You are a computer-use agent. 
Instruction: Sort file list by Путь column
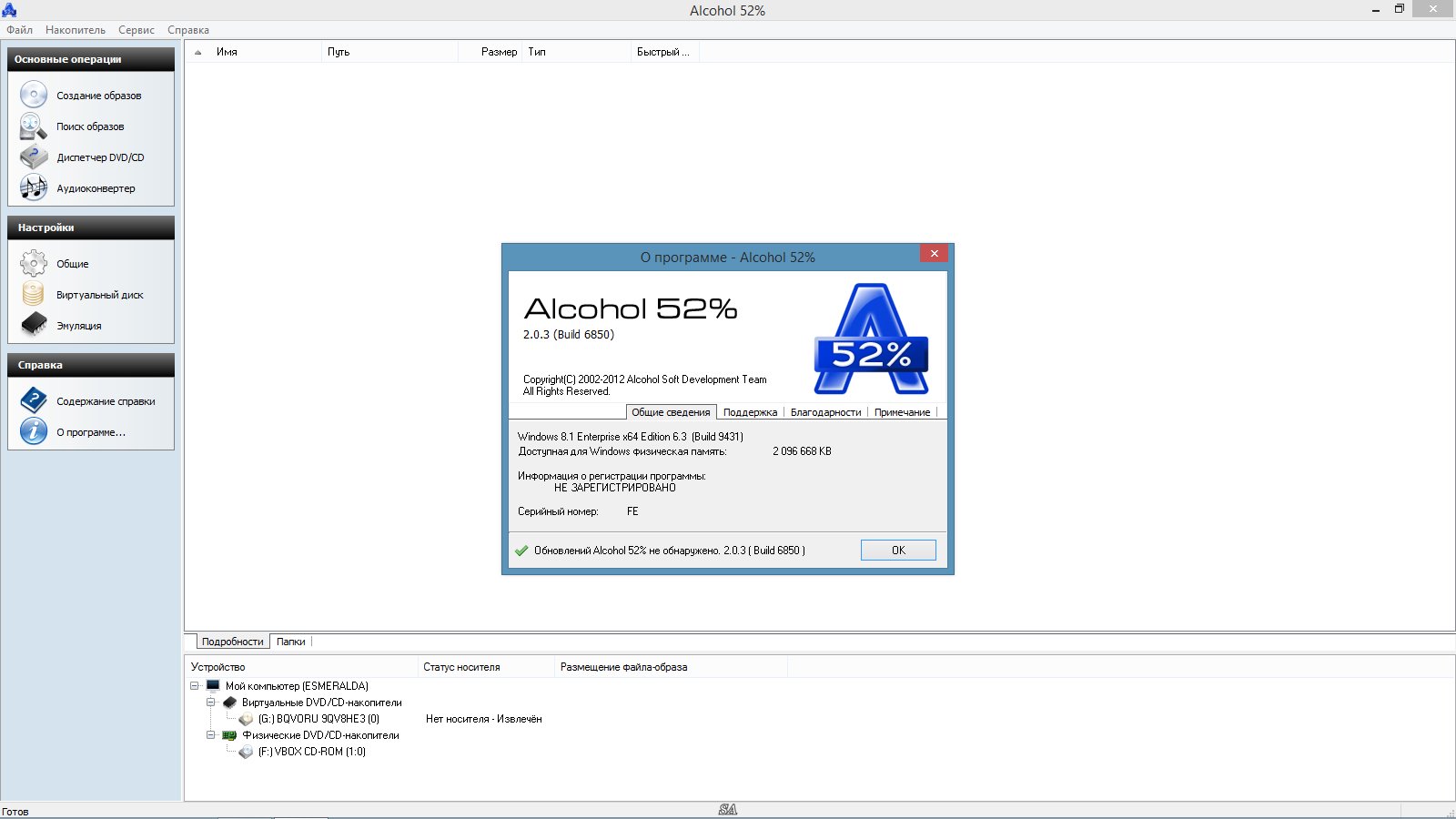(389, 52)
